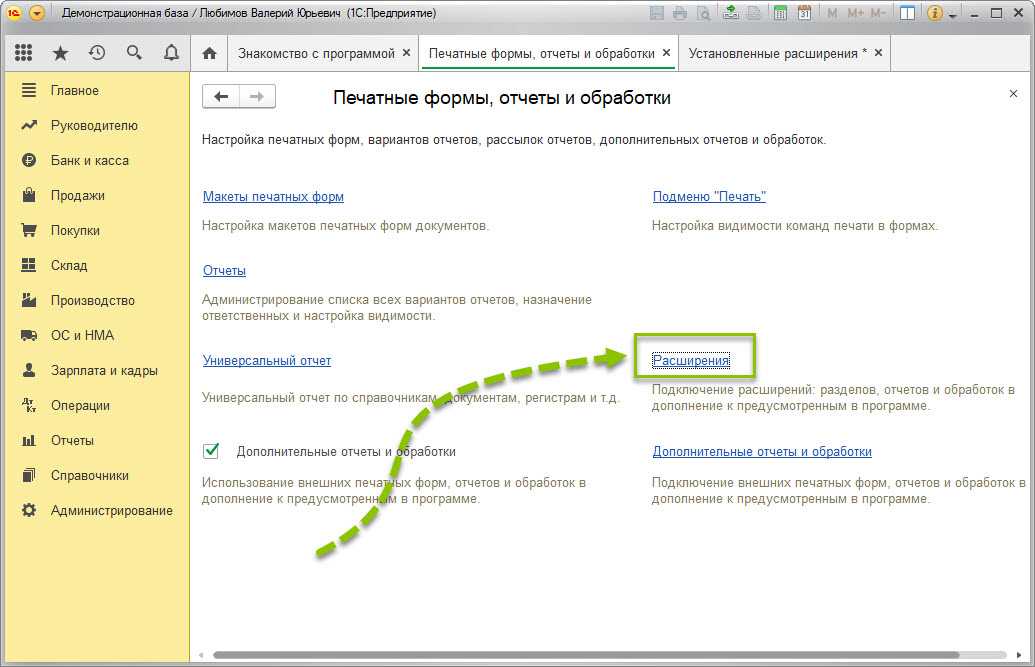The width and height of the screenshot is (1035, 667).
Task: Go forward with right arrow button
Action: tap(257, 96)
